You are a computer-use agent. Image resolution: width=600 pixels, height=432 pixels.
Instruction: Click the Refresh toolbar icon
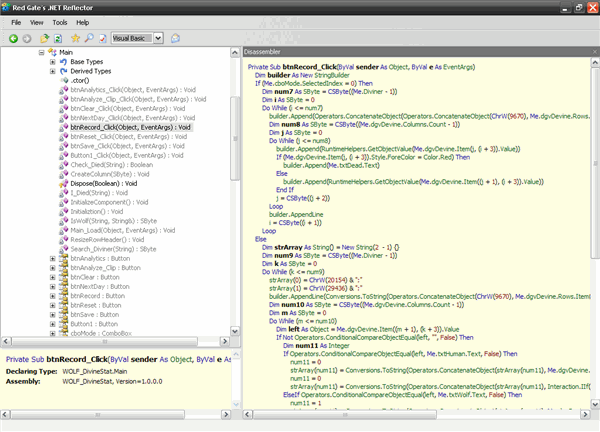pyautogui.click(x=58, y=38)
